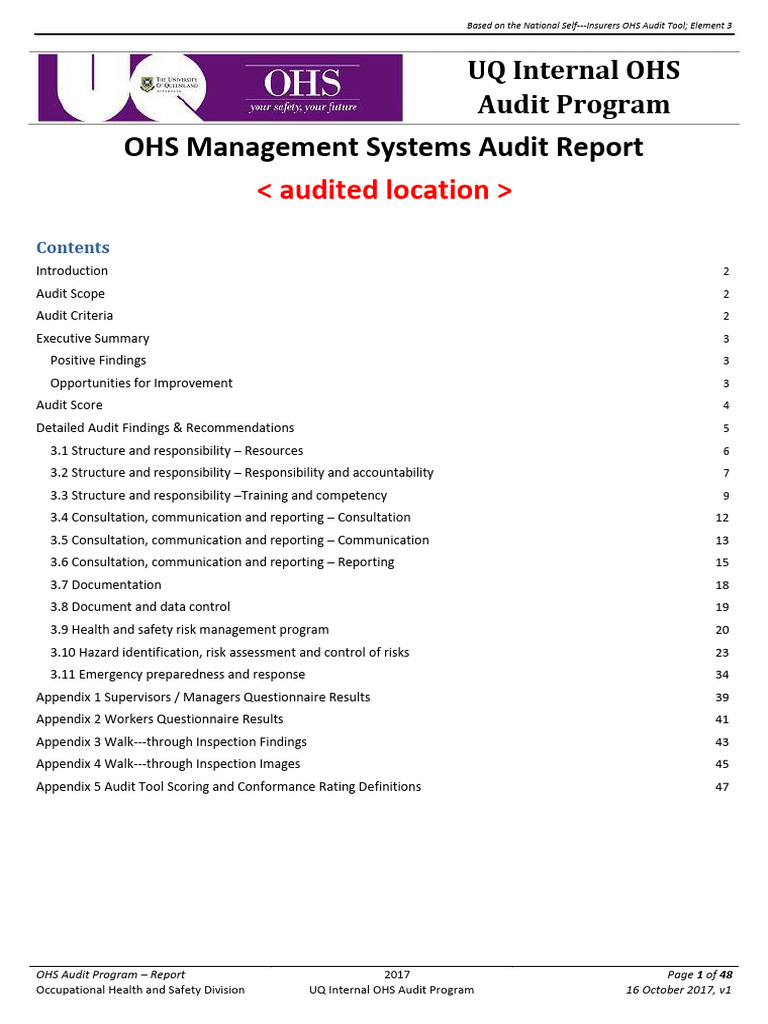Open Appendix 2 Workers Questionnaire Results
This screenshot has width=768, height=1024.
click(160, 719)
